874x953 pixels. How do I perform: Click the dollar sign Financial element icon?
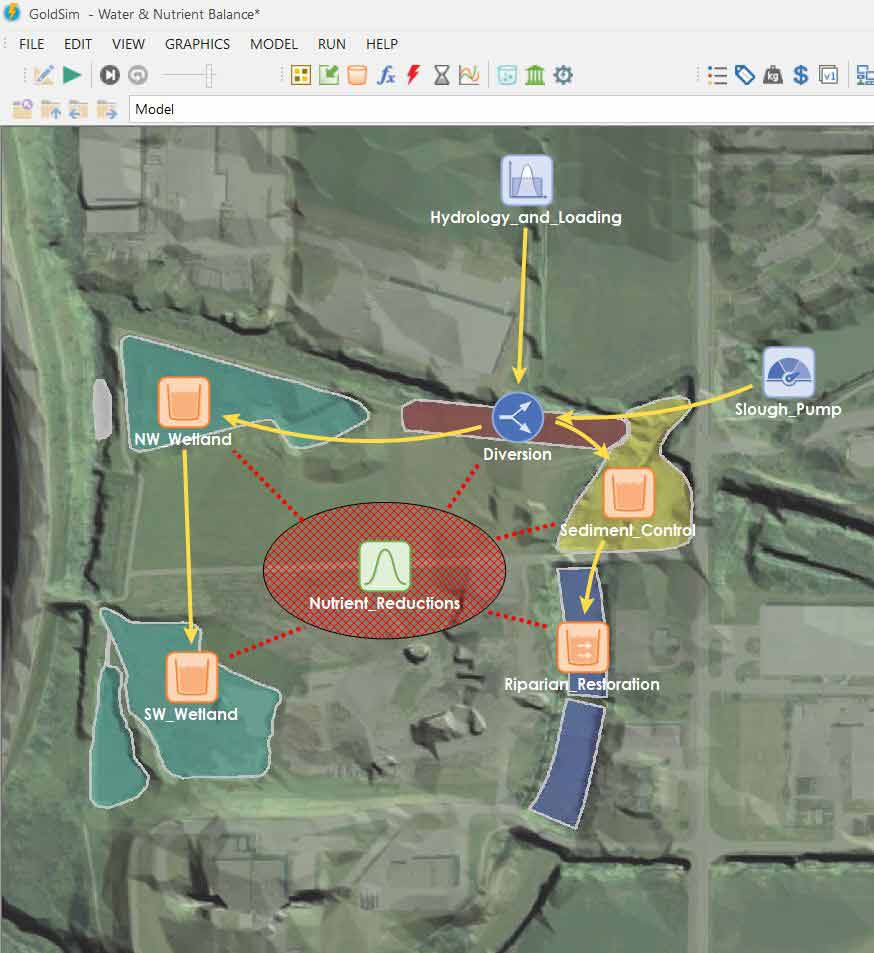pos(800,74)
